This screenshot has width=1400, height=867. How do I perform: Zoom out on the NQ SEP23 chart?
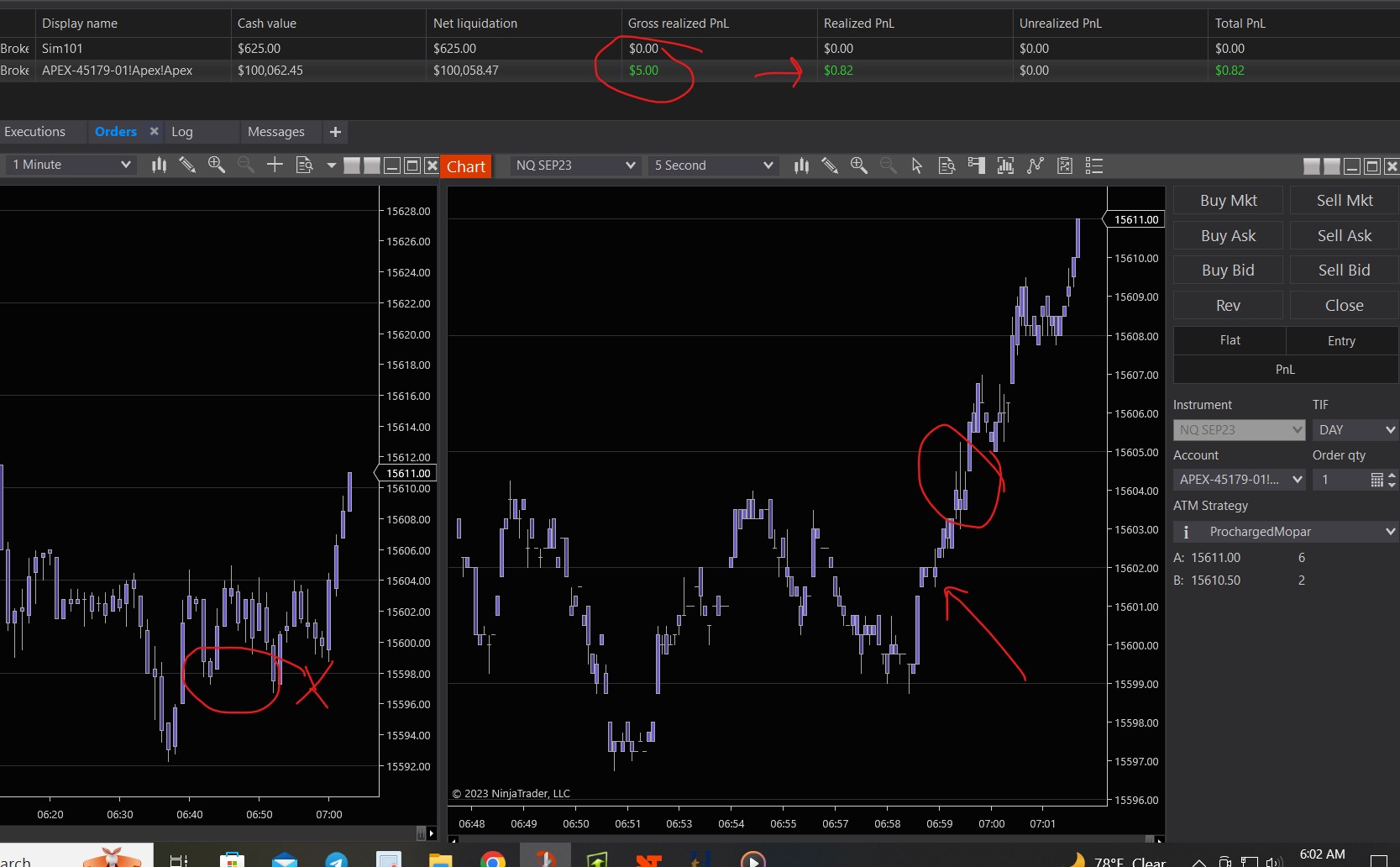pos(888,166)
